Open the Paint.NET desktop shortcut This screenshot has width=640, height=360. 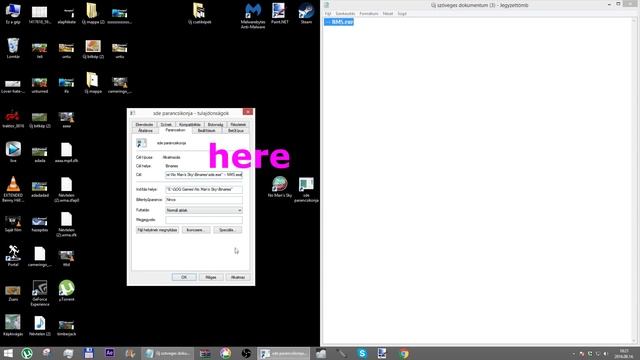(x=280, y=13)
